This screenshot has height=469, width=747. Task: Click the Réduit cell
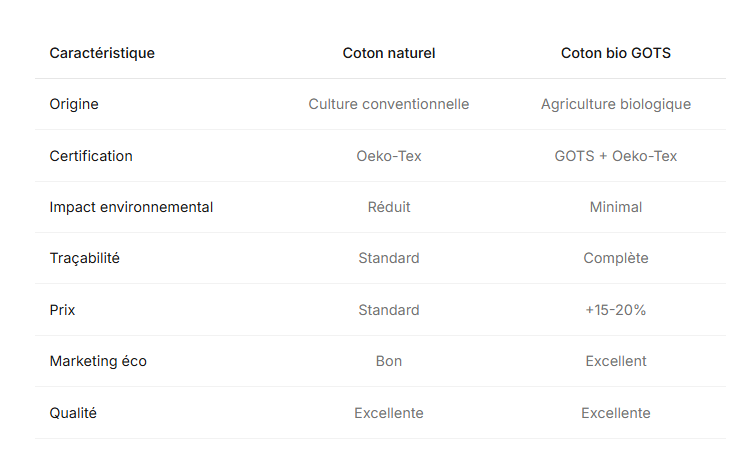(389, 207)
